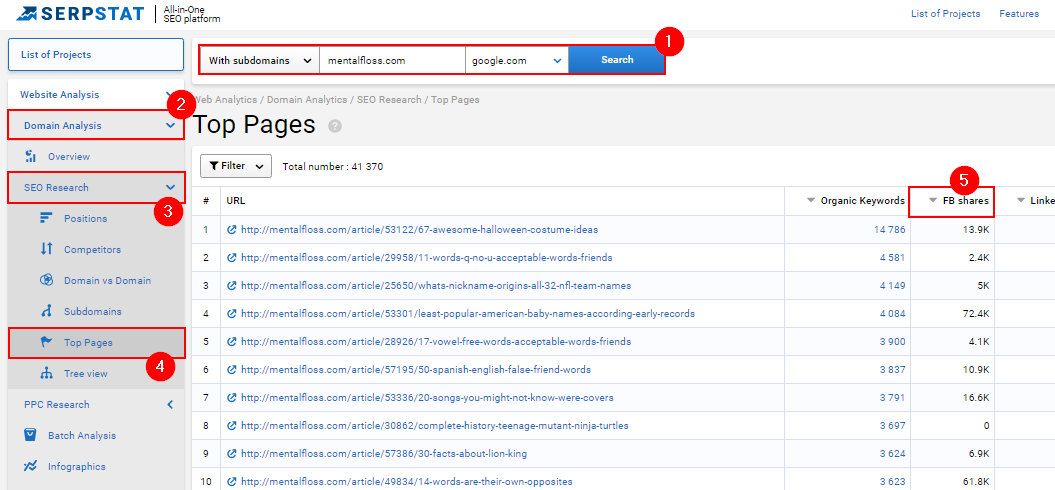This screenshot has height=490, width=1055.
Task: Click the Search button
Action: pos(617,60)
